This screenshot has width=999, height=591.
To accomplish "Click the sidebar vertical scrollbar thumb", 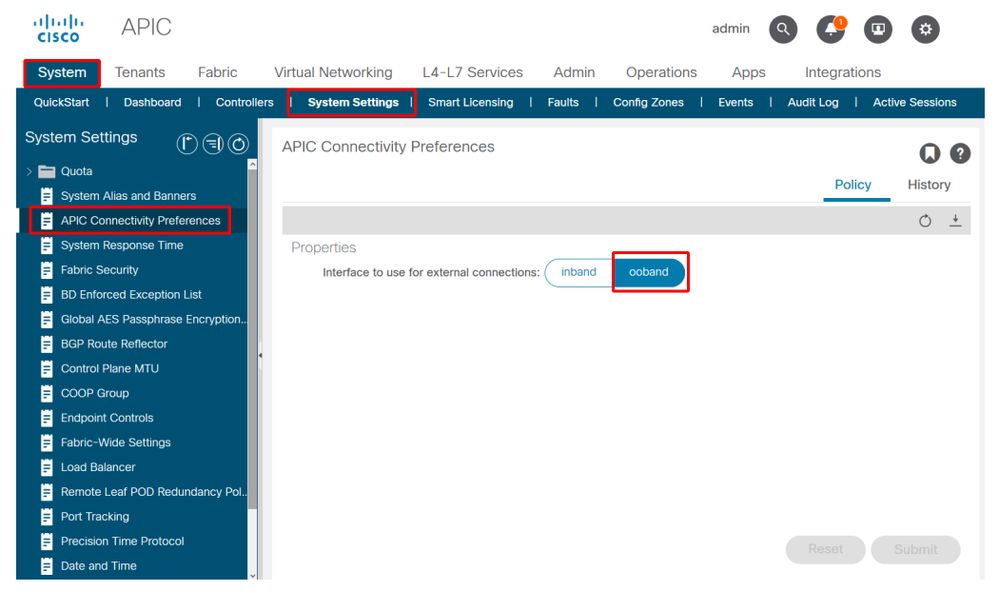I will click(x=252, y=339).
